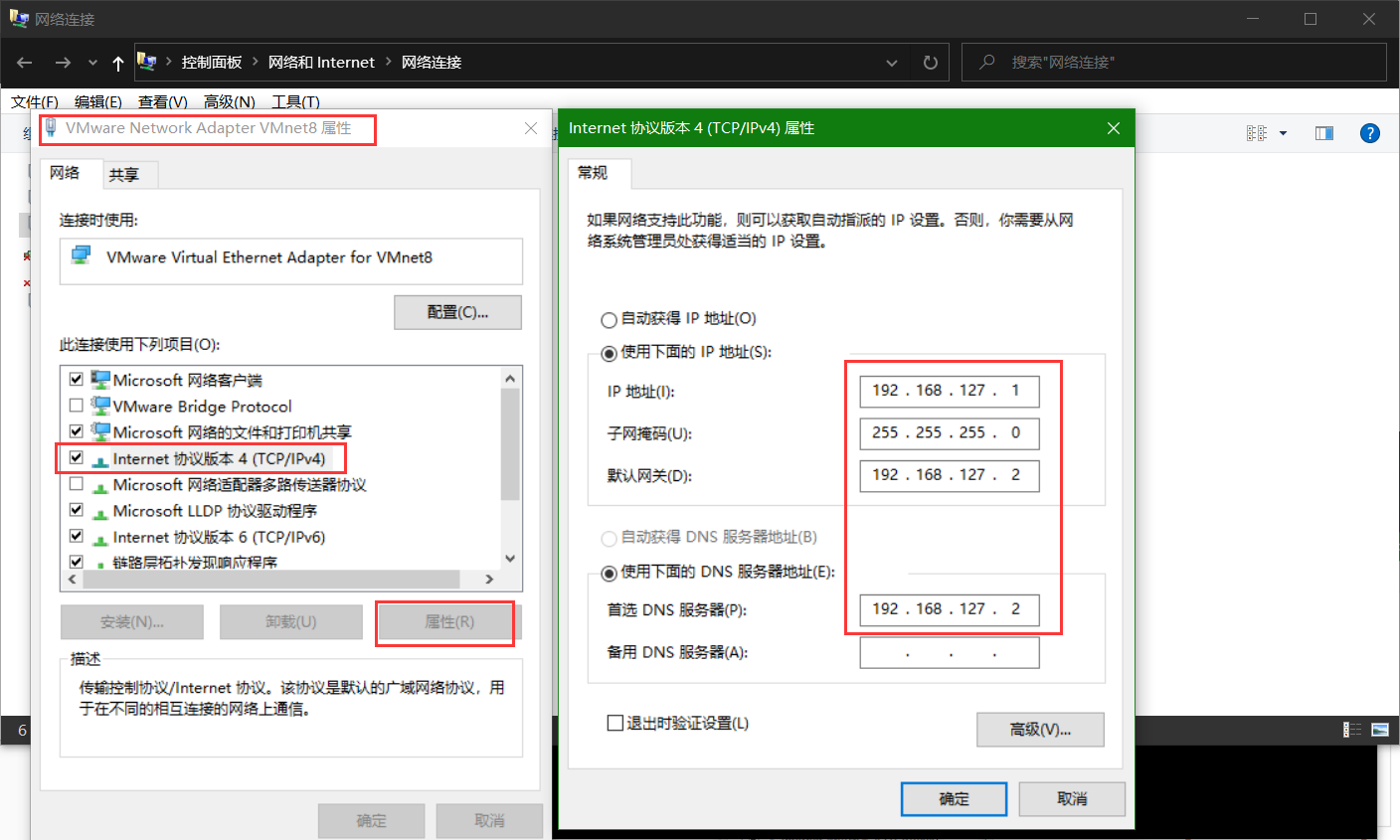Click the 首选 DNS 服务器 input field

pyautogui.click(x=950, y=610)
